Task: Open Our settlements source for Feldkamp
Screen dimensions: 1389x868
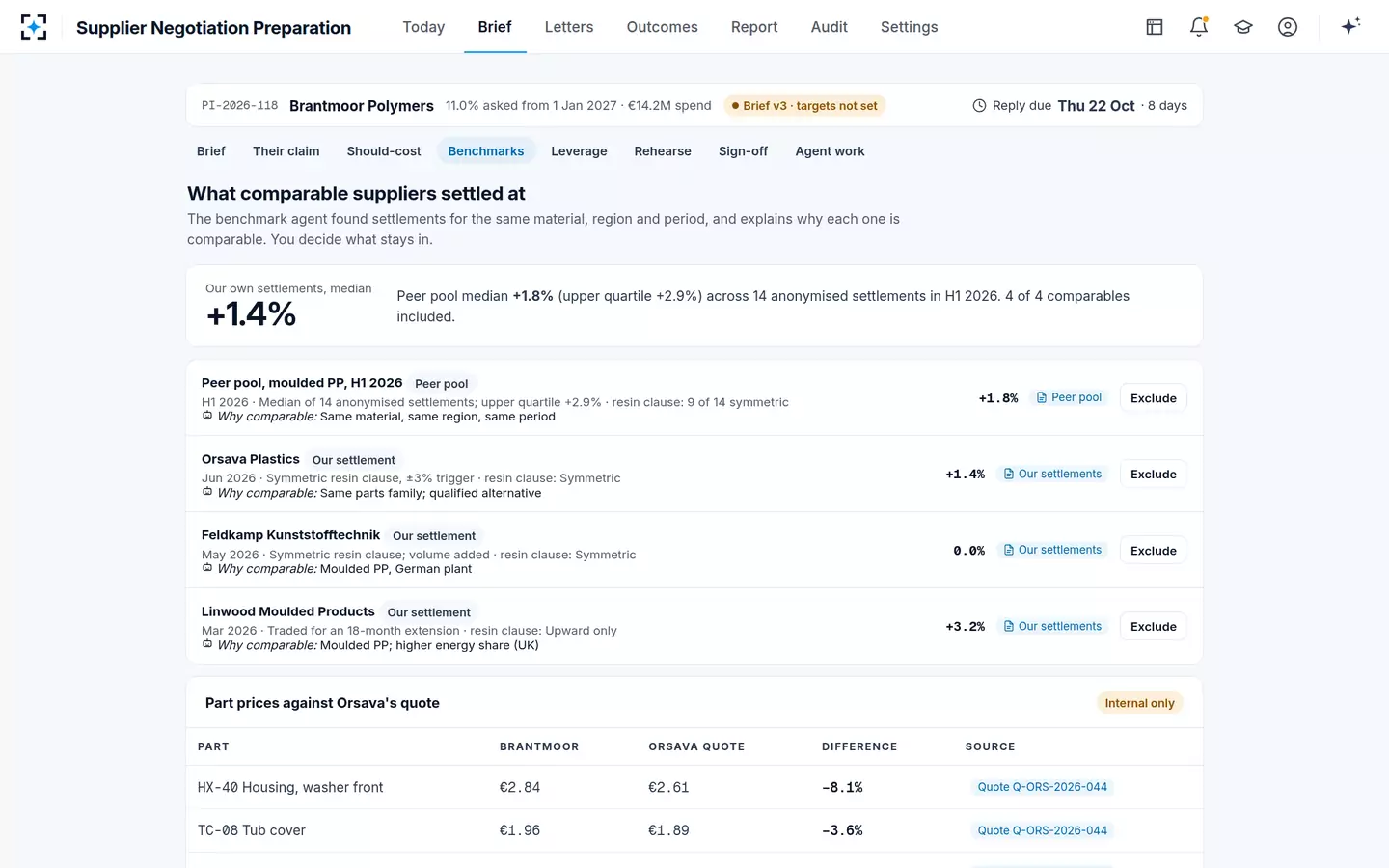Action: [x=1052, y=550]
